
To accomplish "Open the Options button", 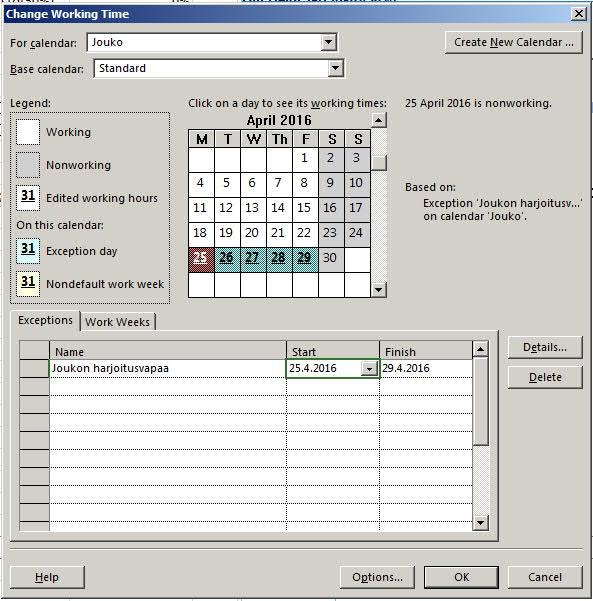I will [x=377, y=577].
